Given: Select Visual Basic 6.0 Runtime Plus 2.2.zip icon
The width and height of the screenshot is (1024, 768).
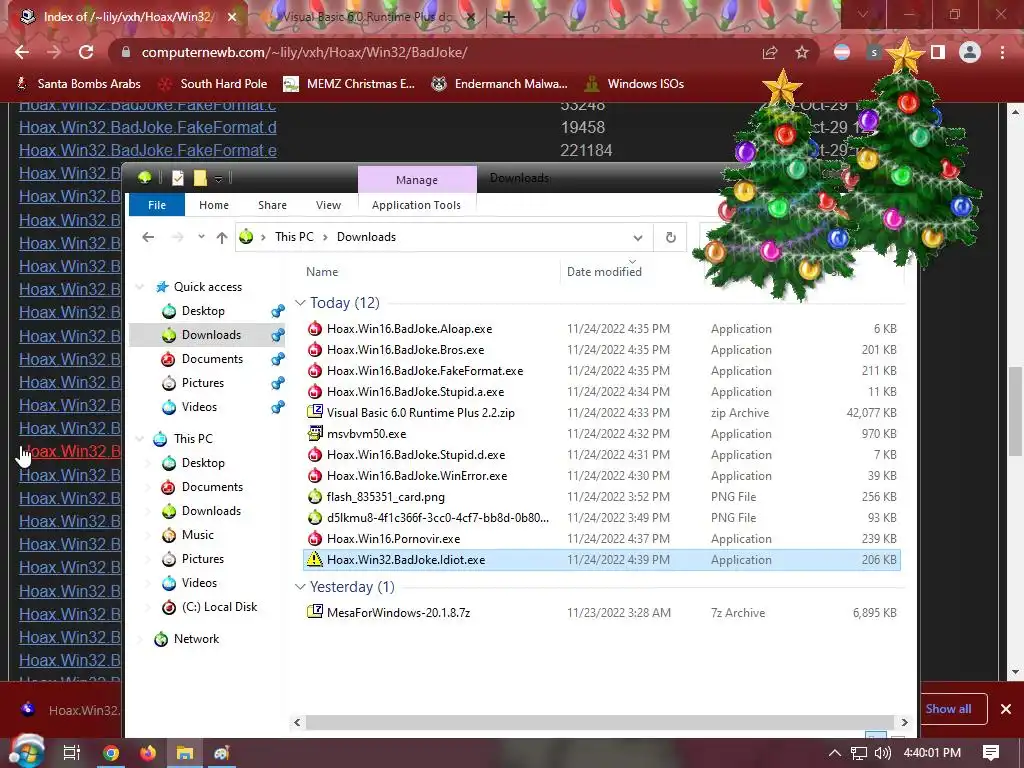Looking at the screenshot, I should [315, 412].
